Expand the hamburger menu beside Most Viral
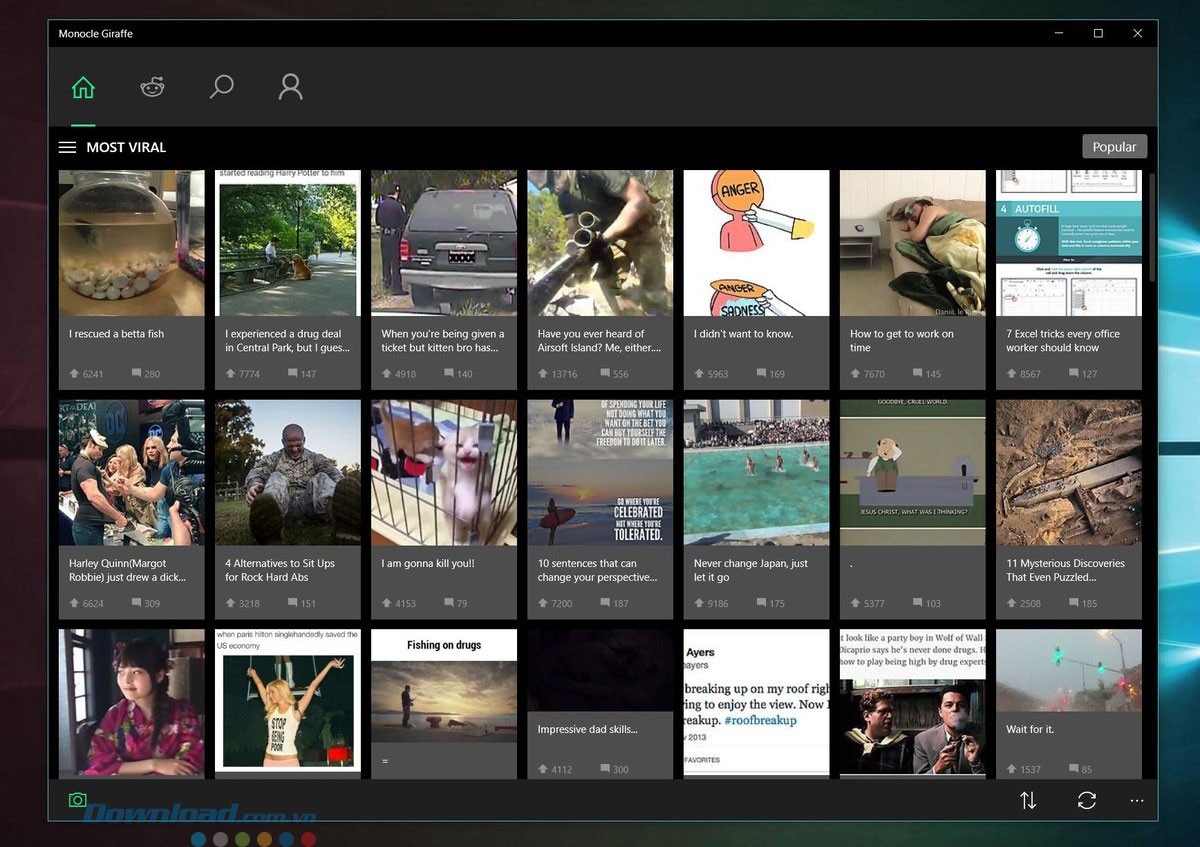 [x=67, y=147]
